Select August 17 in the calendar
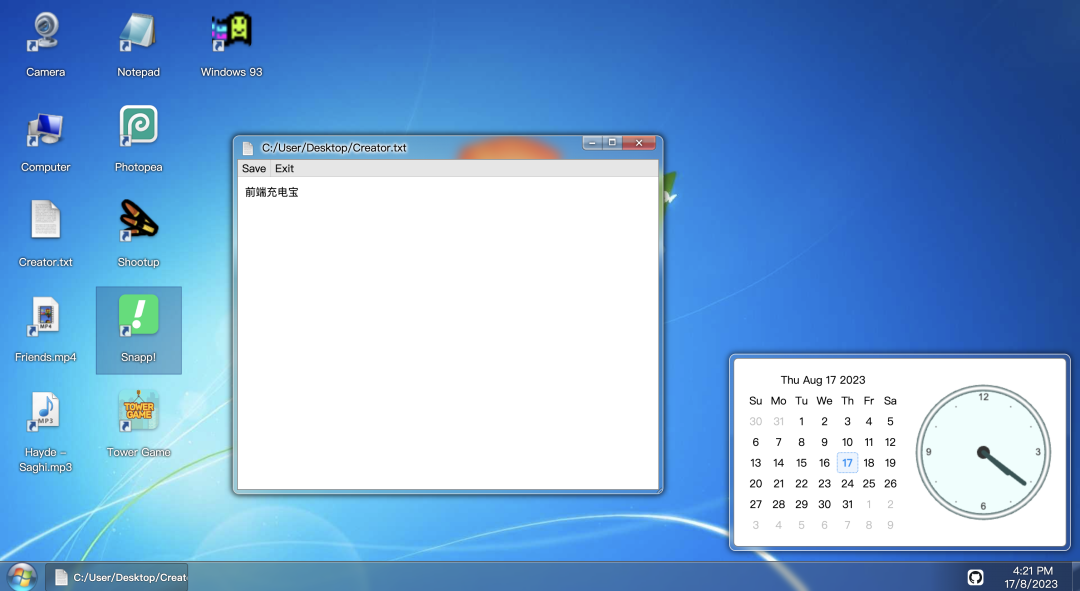 847,463
